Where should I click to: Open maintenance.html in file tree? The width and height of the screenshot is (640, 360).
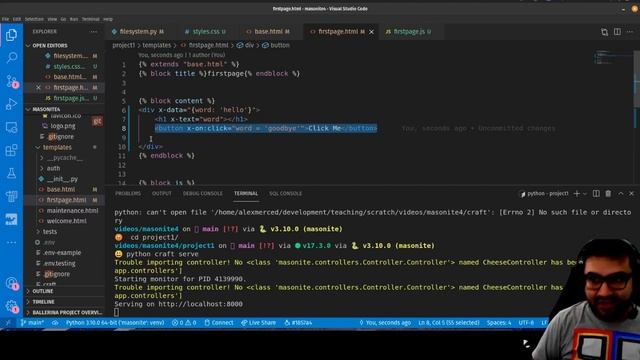click(72, 210)
